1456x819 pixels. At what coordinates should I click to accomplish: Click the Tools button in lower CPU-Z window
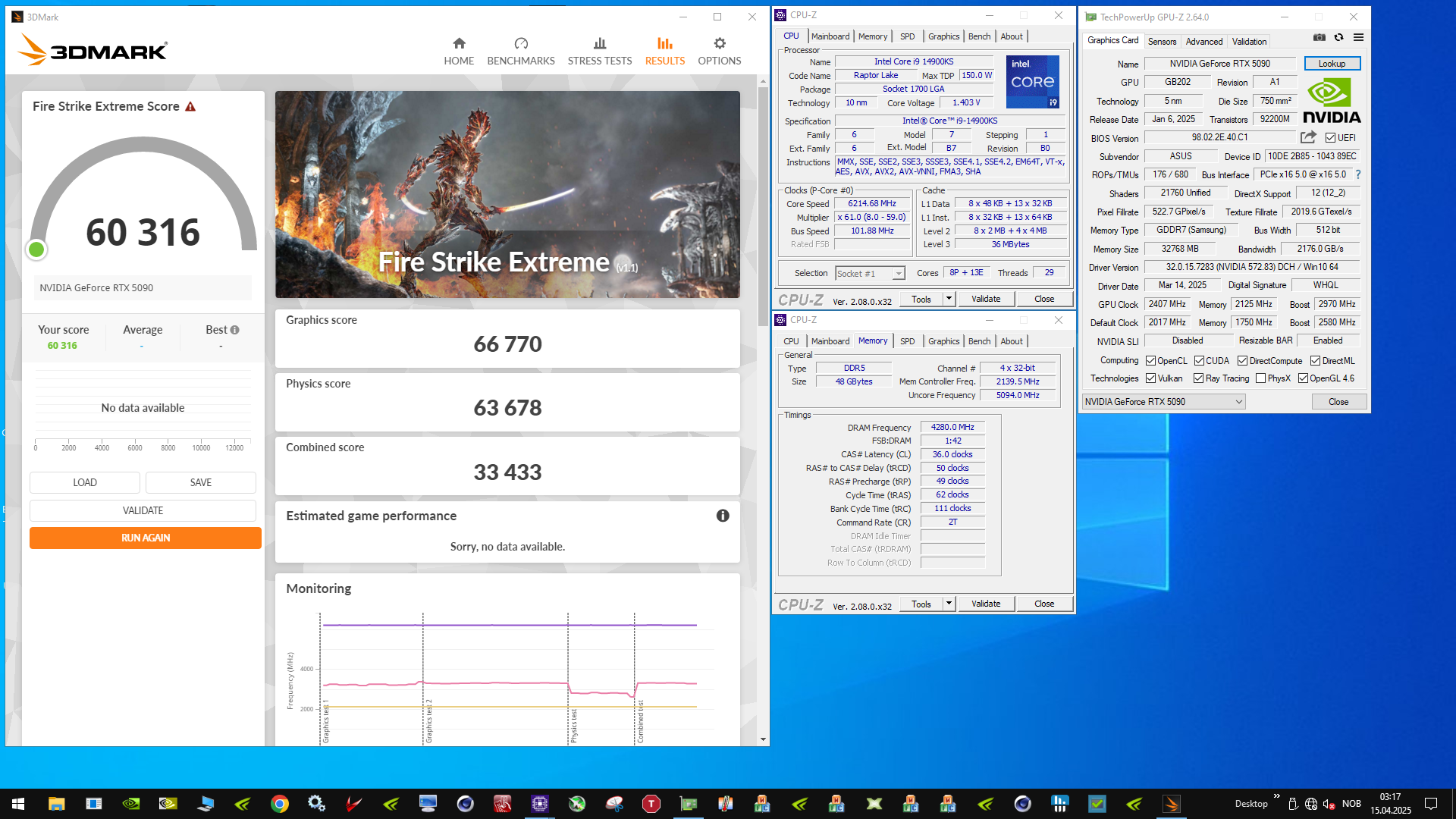[921, 604]
